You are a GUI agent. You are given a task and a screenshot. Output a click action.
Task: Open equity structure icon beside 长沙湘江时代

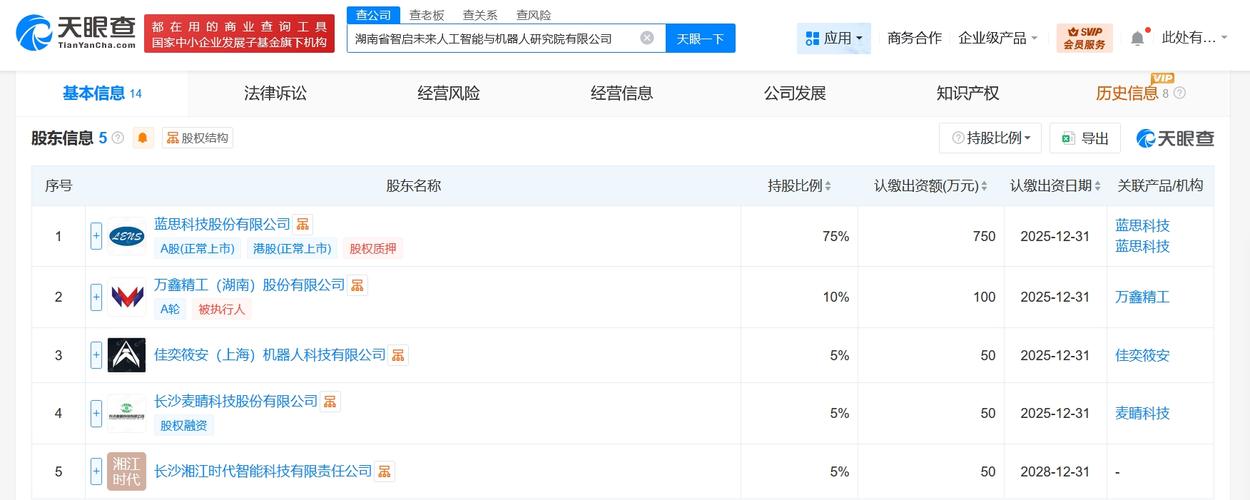pyautogui.click(x=385, y=471)
